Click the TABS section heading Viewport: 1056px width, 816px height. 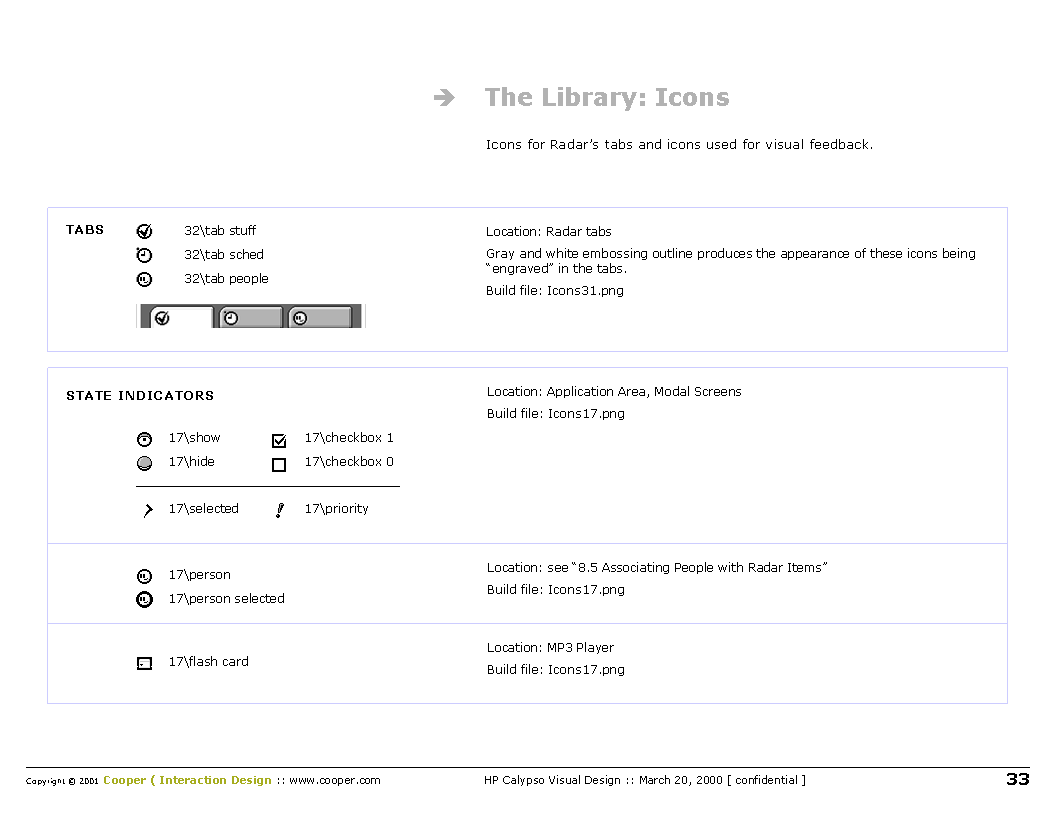click(85, 230)
